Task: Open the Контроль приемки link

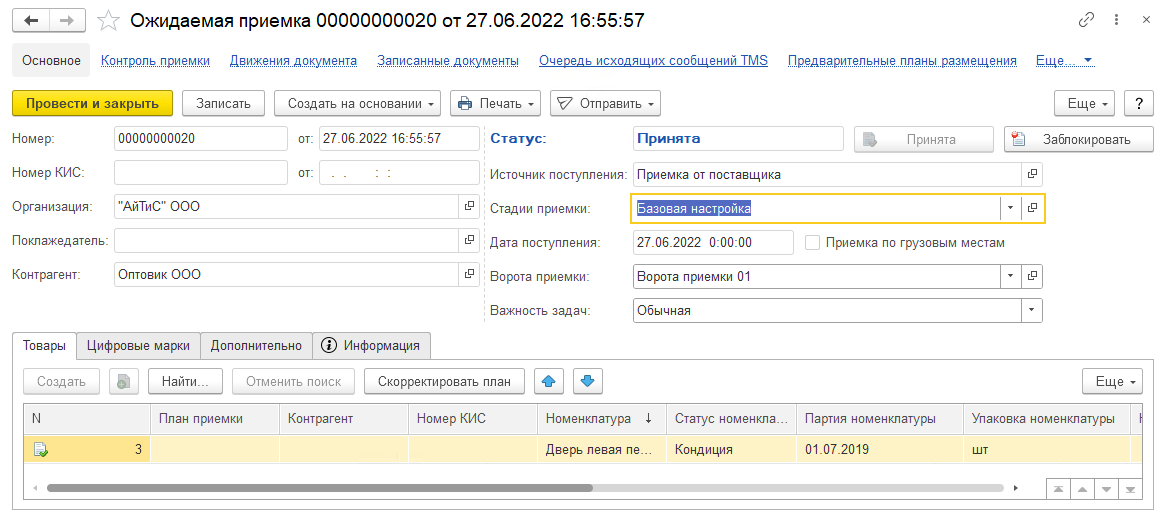Action: coord(156,61)
